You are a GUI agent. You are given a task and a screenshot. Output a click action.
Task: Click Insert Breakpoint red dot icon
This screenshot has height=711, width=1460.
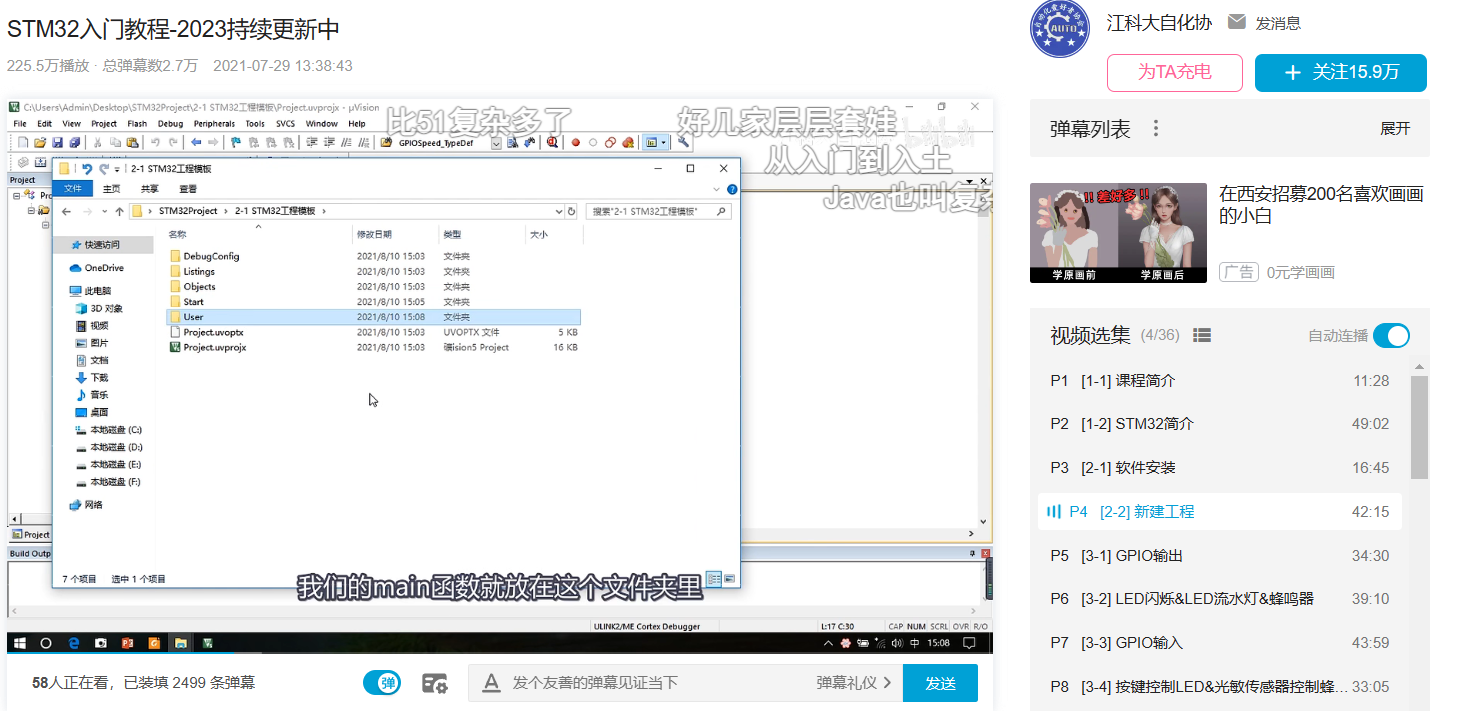(575, 143)
